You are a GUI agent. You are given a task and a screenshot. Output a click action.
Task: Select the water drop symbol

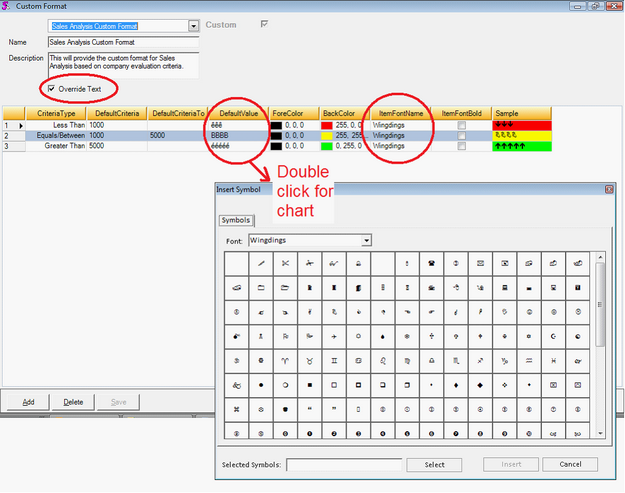(383, 336)
